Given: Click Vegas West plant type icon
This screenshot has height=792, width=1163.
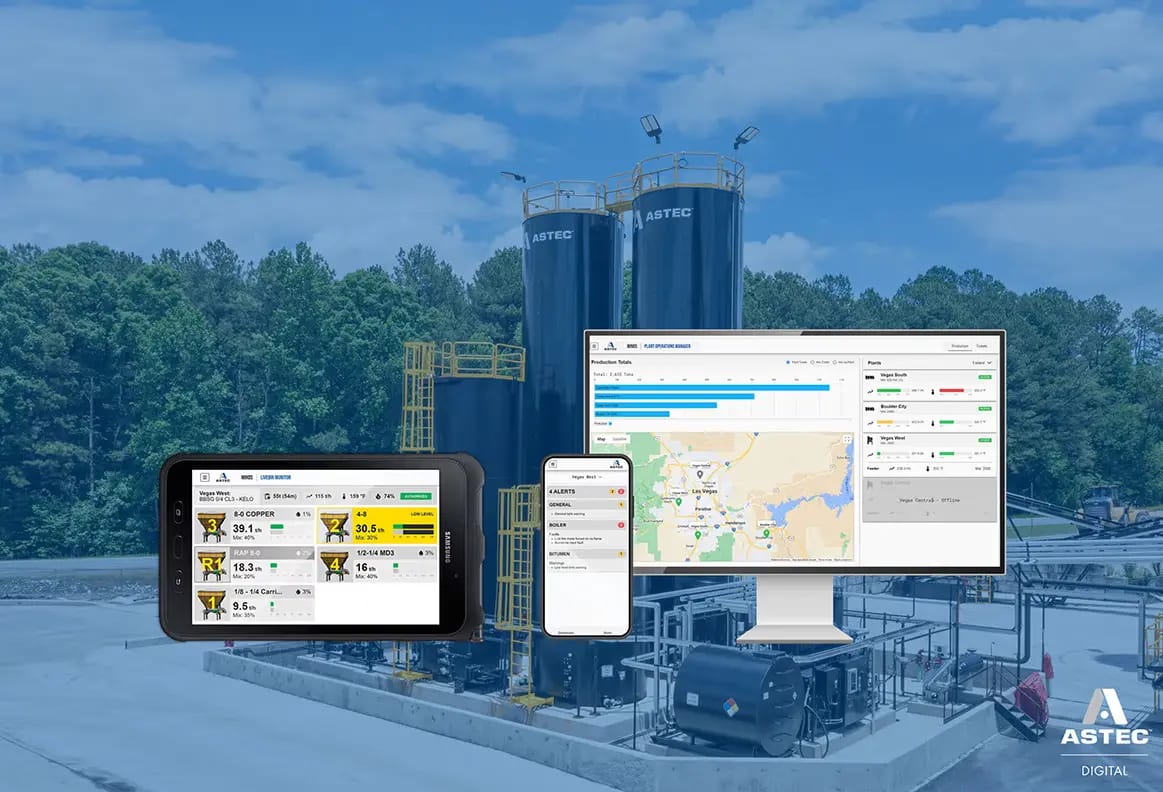Looking at the screenshot, I should coord(869,440).
